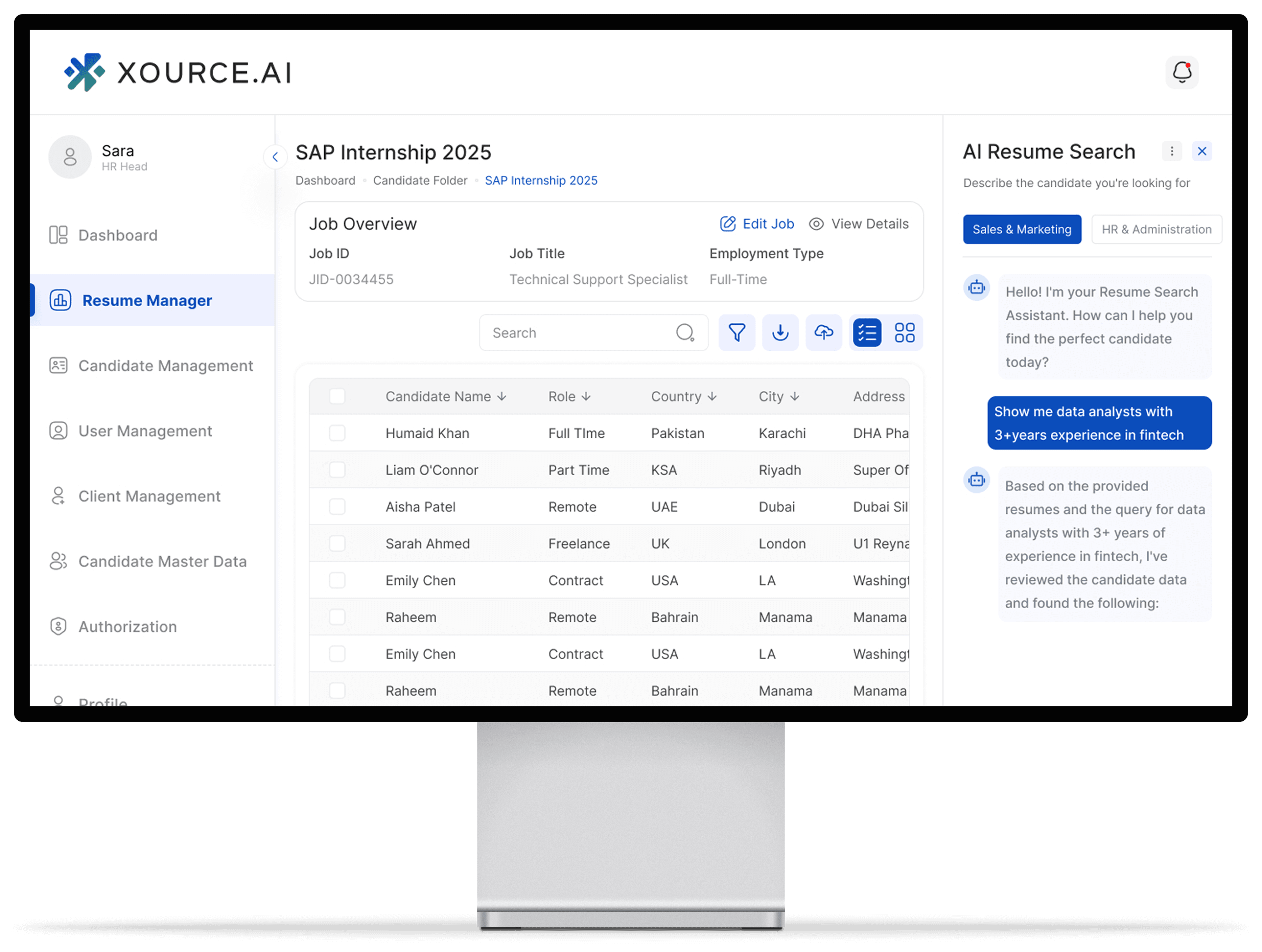
Task: Switch to list view
Action: [867, 333]
